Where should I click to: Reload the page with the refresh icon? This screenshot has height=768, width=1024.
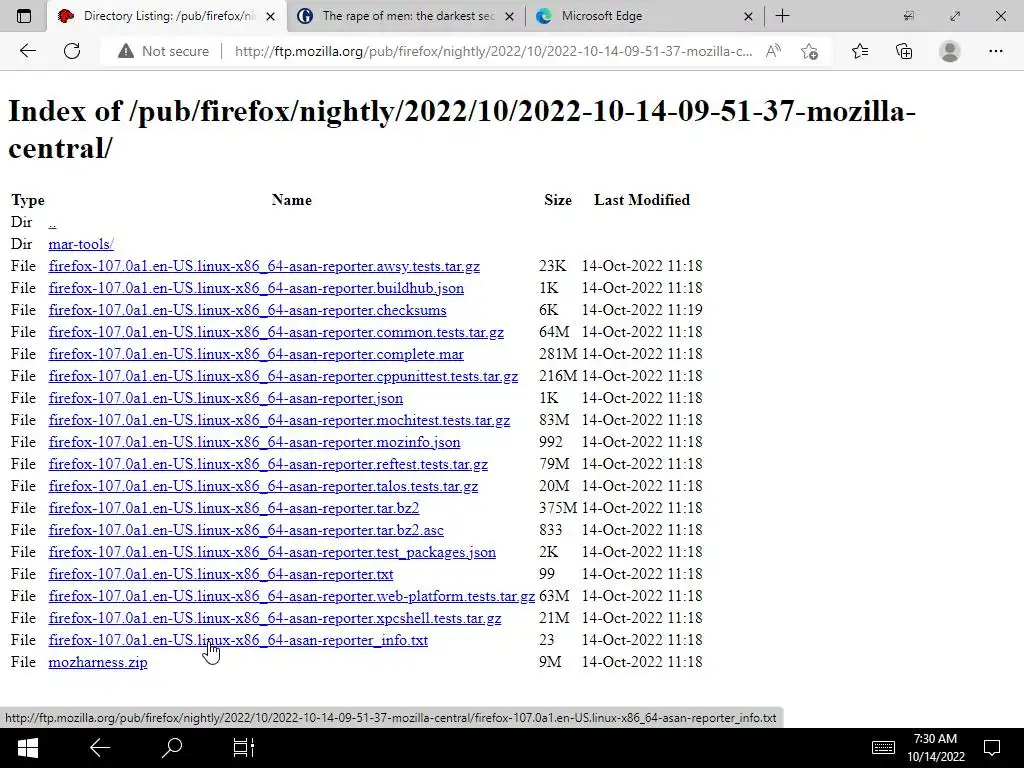pos(72,51)
